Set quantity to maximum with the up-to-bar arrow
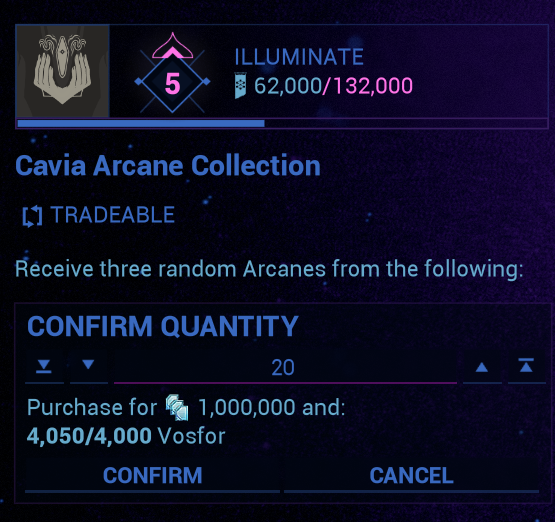The height and width of the screenshot is (522, 555). point(527,367)
